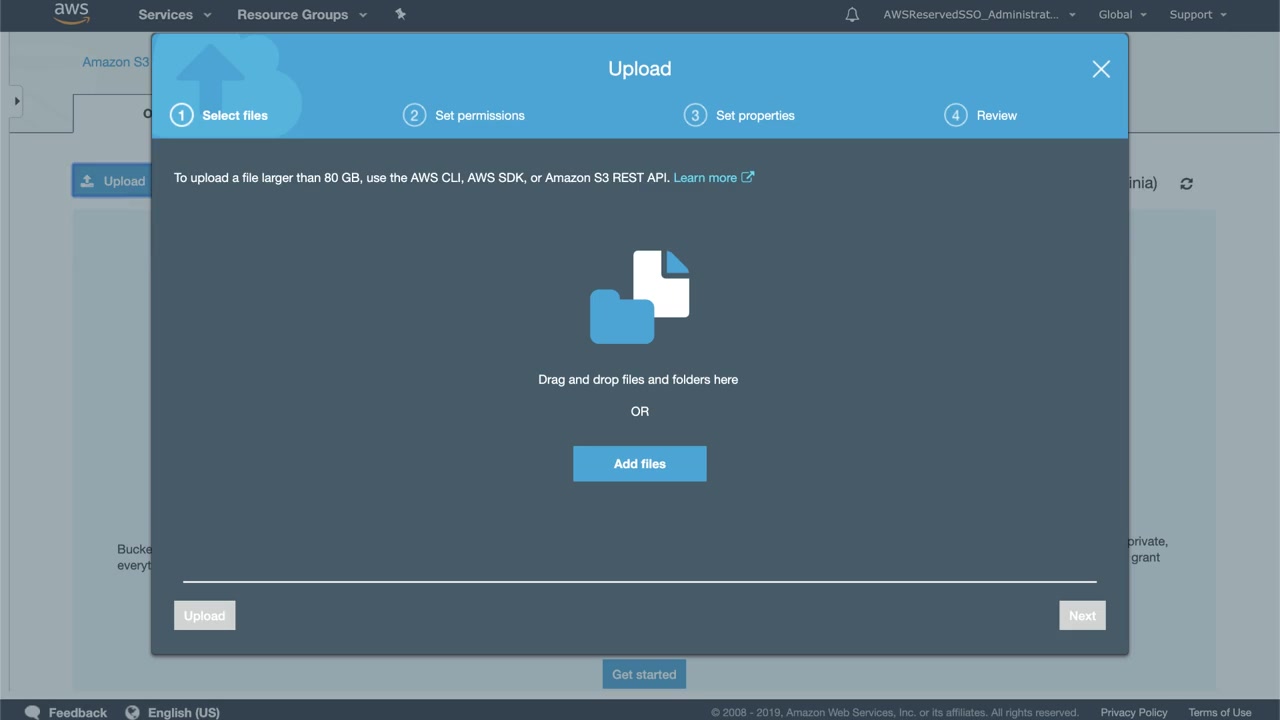Click the external link icon beside Learn more
The height and width of the screenshot is (720, 1280).
pyautogui.click(x=748, y=177)
